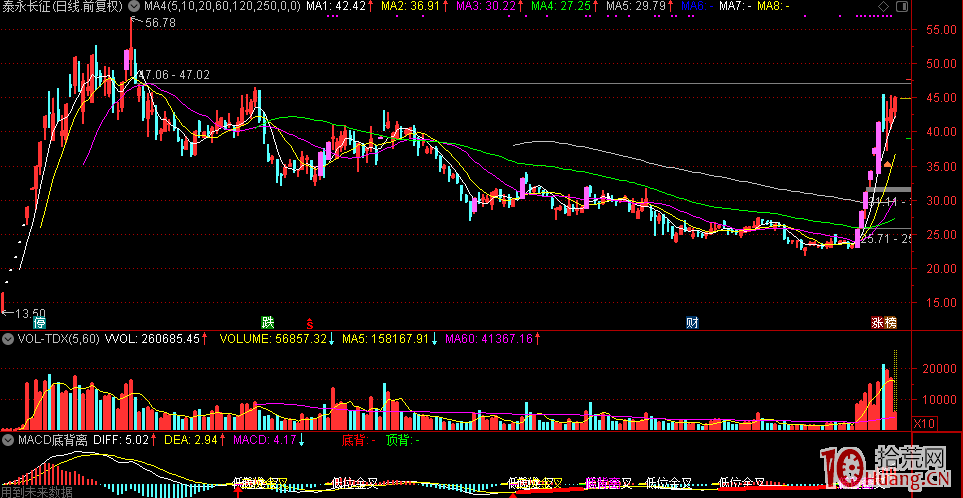Expand the dropdown arrow beside 泰永长征 title
The image size is (963, 498).
[x=133, y=7]
